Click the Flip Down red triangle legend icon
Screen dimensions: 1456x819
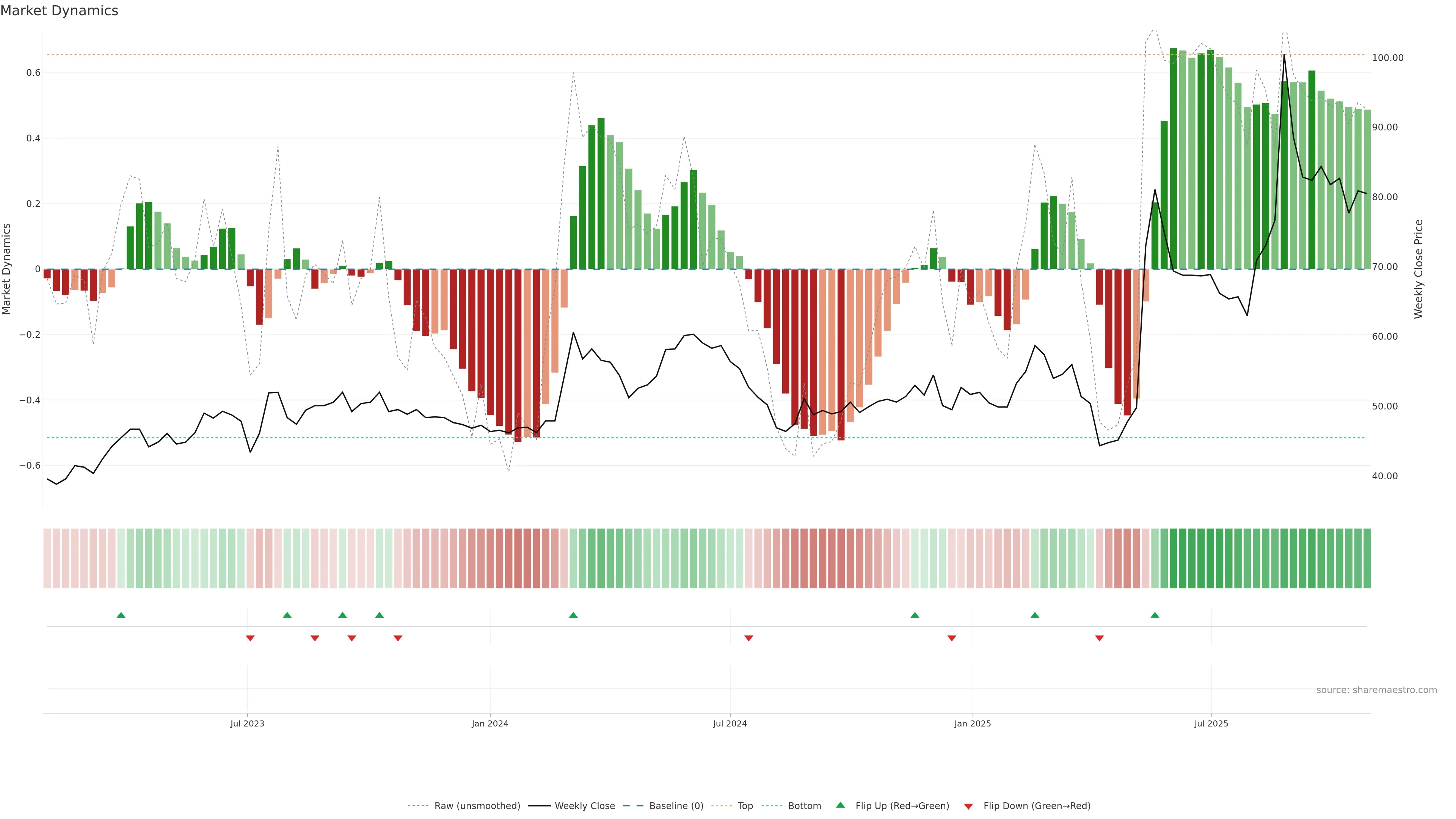pyautogui.click(x=968, y=806)
